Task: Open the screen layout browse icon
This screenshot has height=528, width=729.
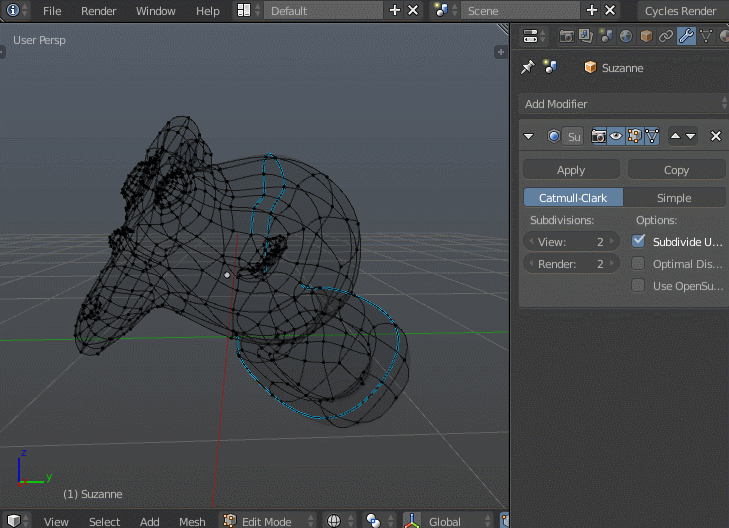Action: 248,10
